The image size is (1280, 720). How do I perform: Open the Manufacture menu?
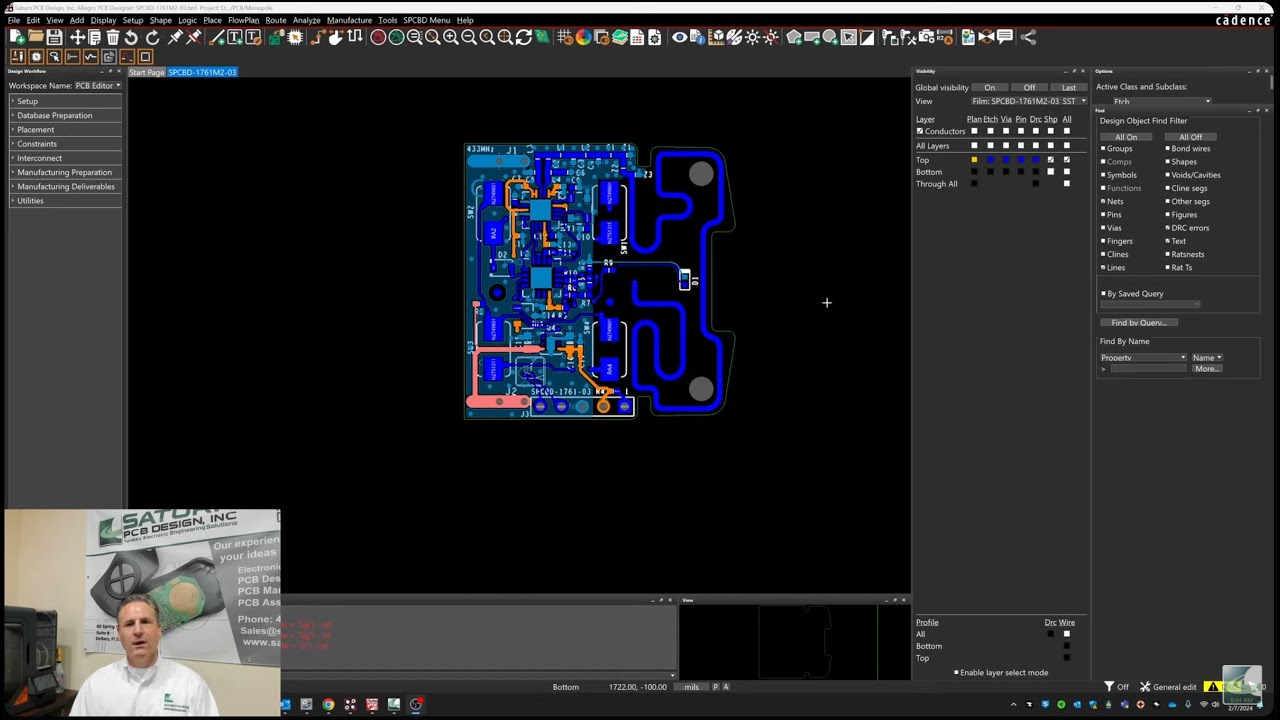tap(349, 20)
